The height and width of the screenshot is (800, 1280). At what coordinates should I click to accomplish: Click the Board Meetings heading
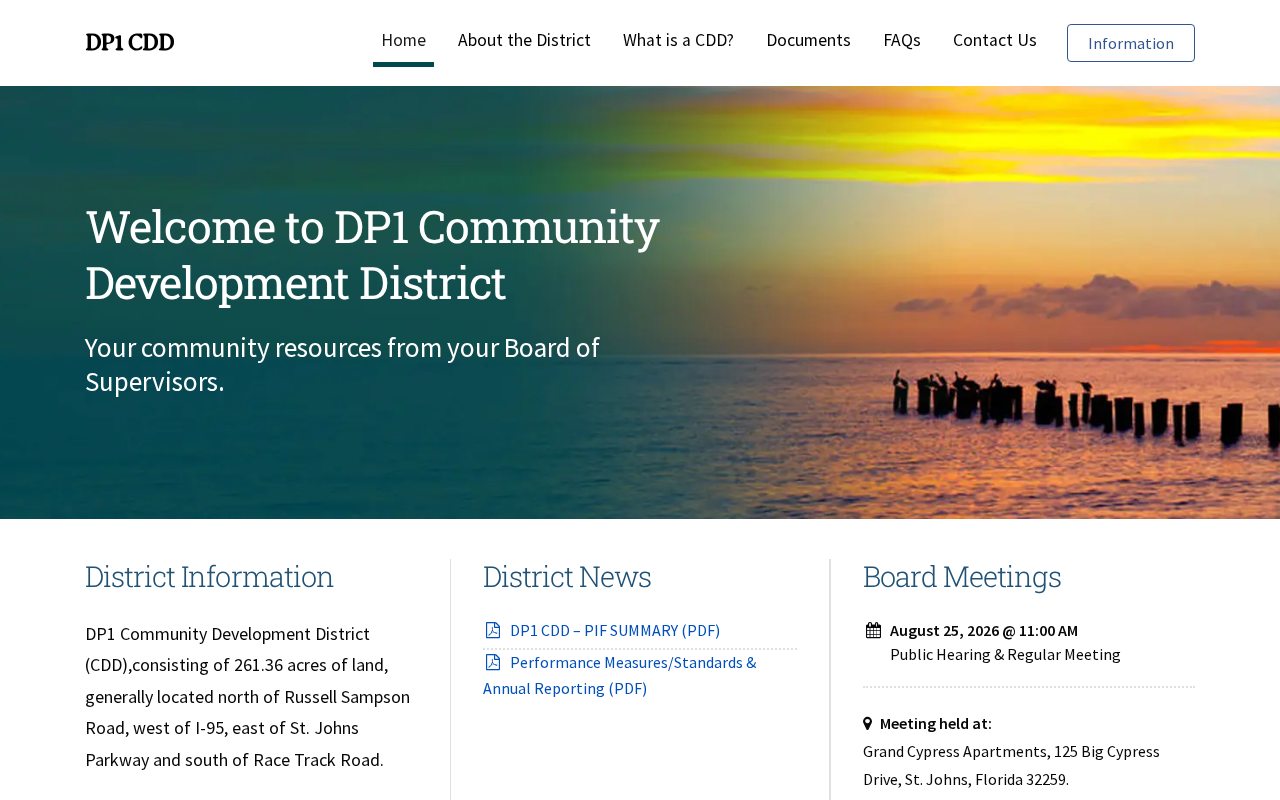pos(961,577)
